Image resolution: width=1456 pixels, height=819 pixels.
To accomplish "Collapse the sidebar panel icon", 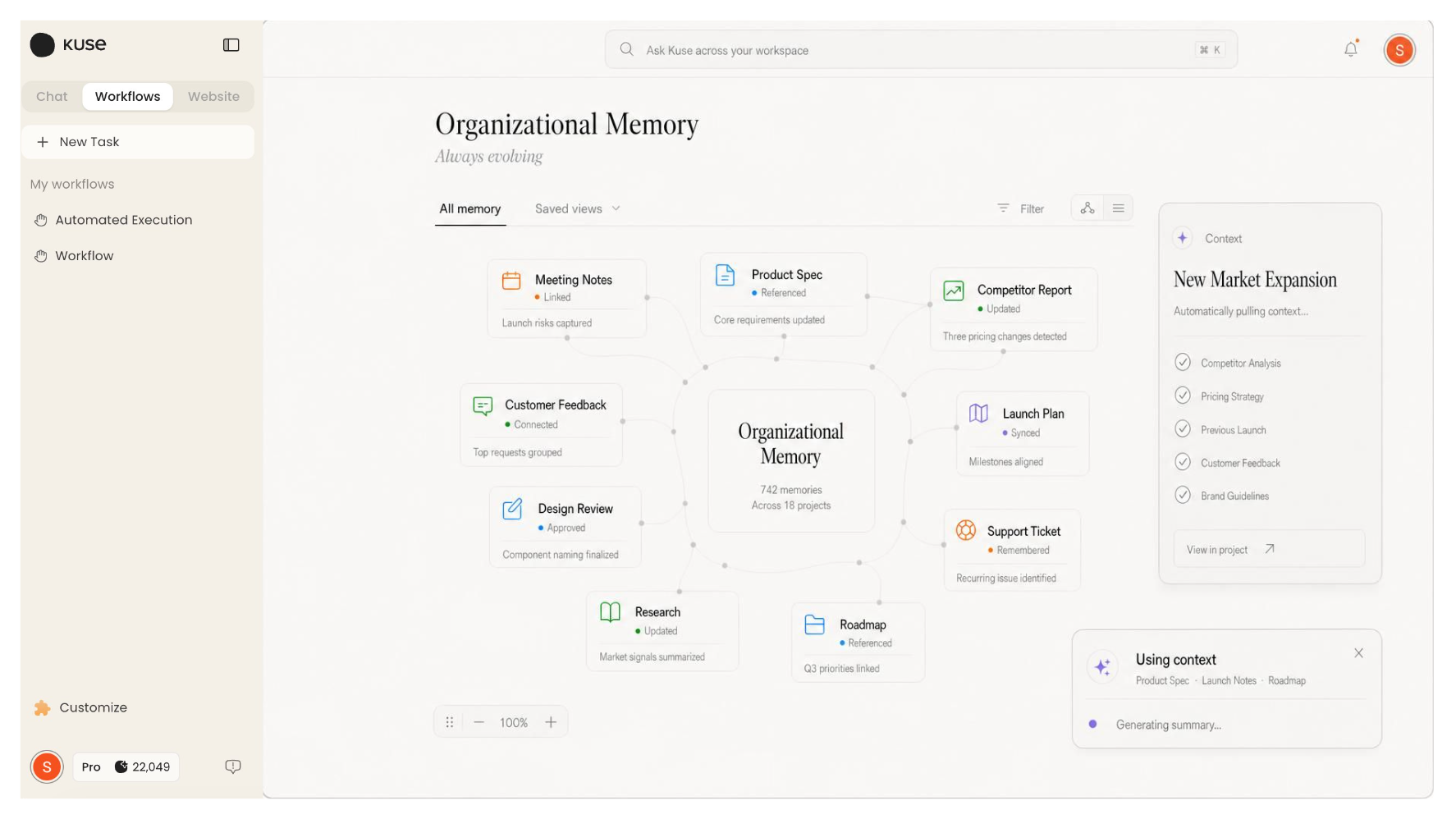I will pos(231,45).
